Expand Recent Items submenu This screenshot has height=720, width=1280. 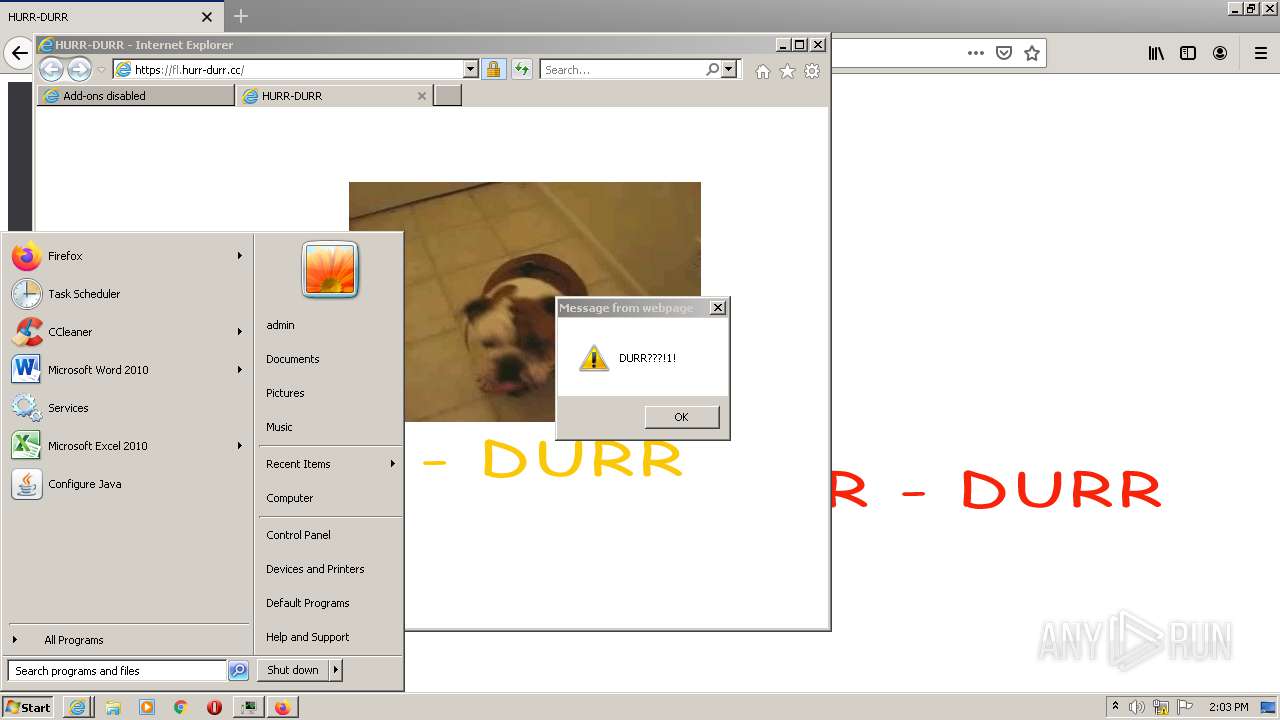(330, 464)
